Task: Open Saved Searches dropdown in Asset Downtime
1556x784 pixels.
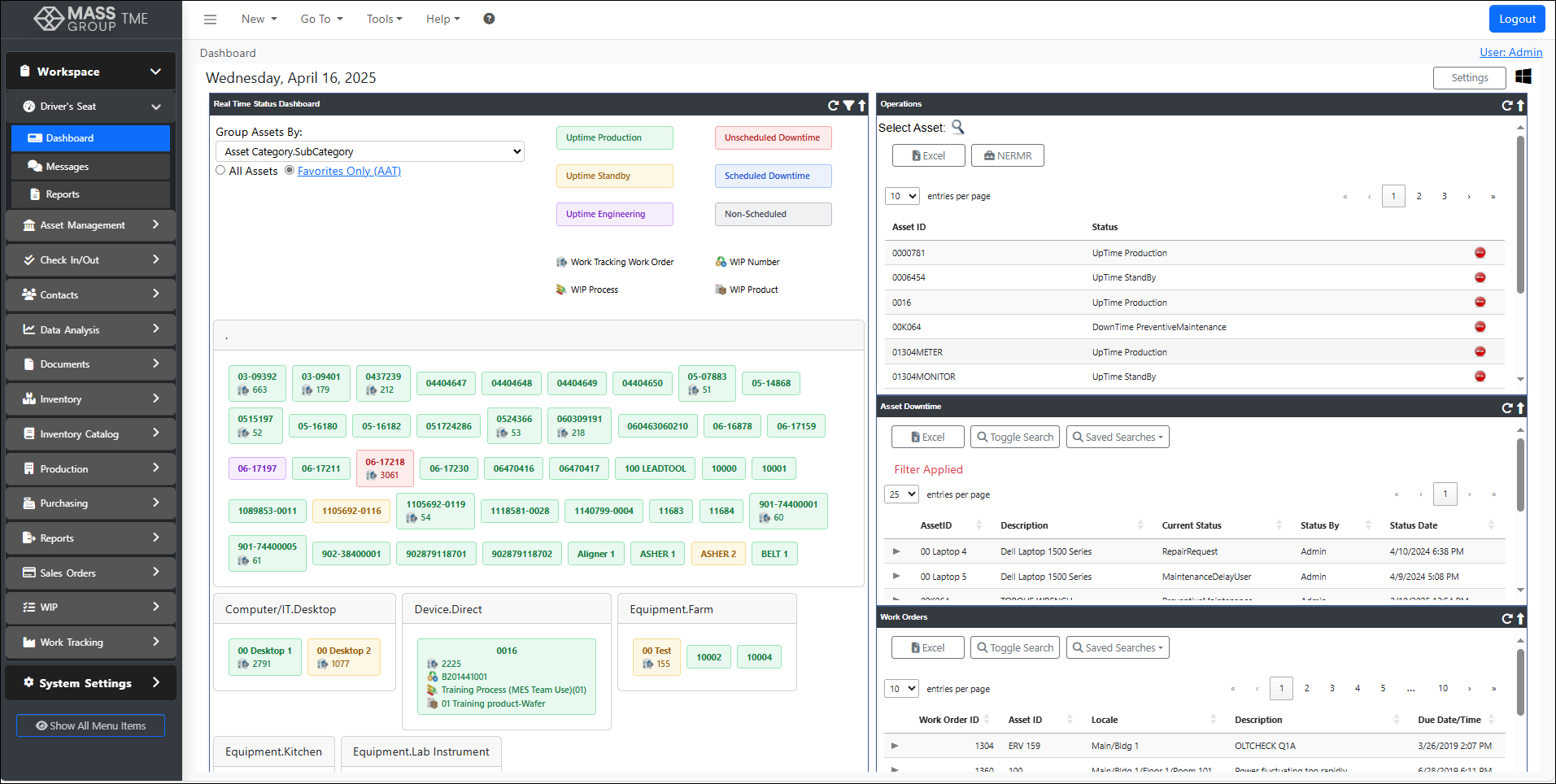Action: 1118,437
